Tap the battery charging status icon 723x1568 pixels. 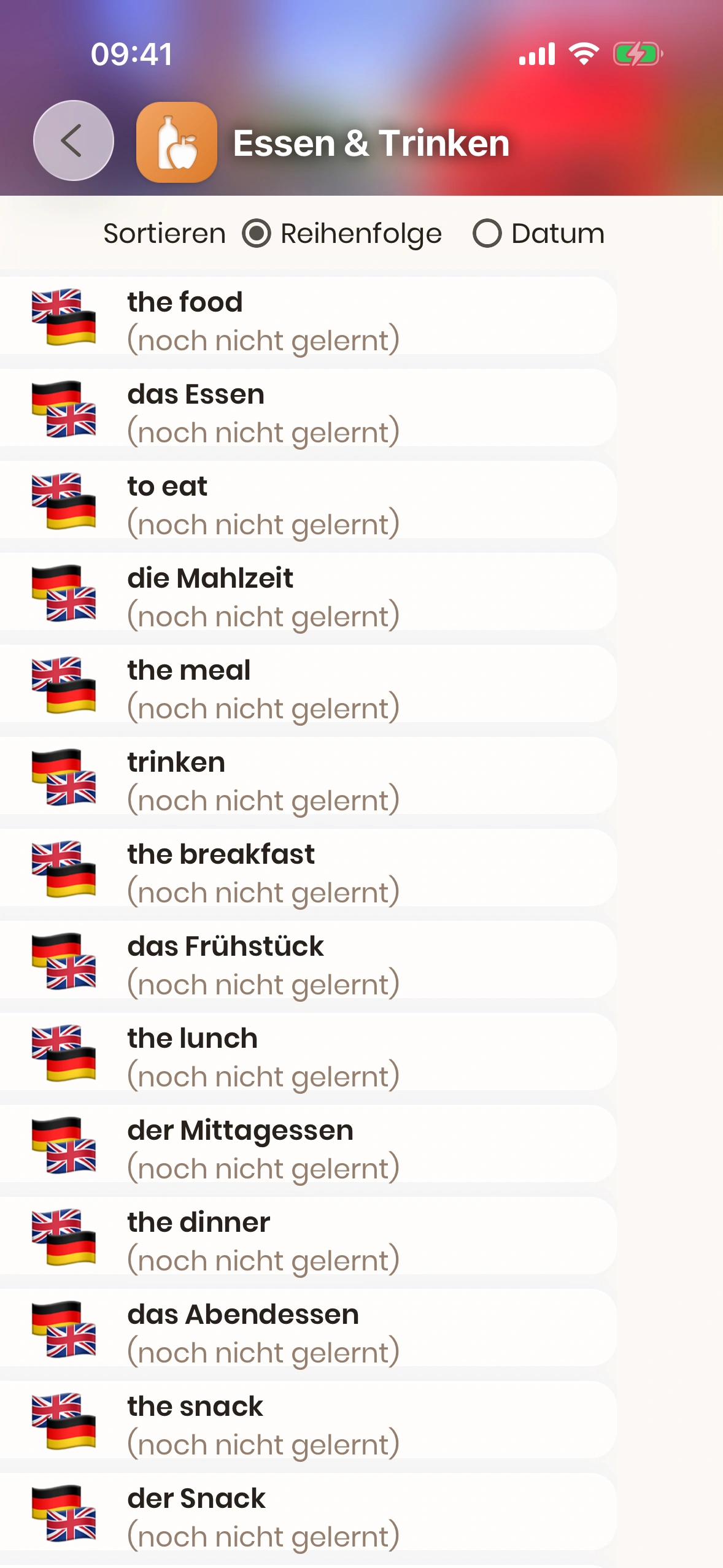[x=637, y=54]
